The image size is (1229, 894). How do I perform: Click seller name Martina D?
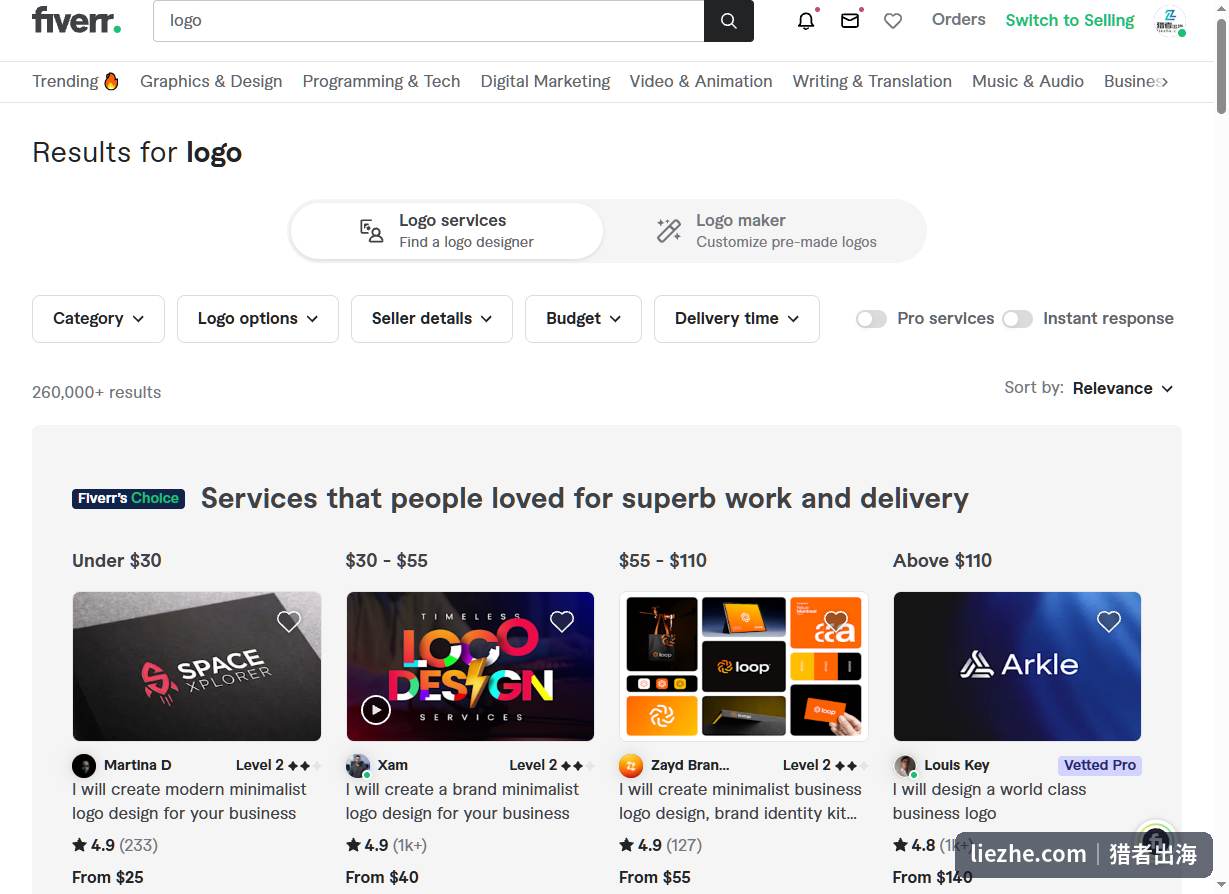click(138, 765)
